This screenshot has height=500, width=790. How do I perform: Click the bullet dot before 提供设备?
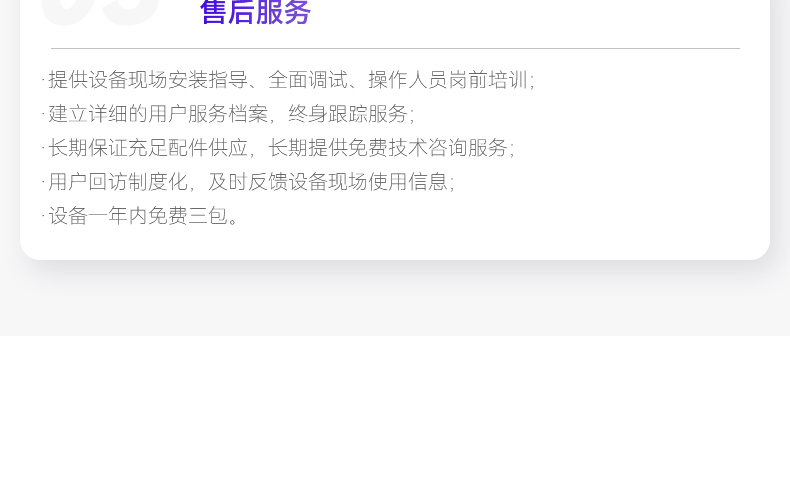pyautogui.click(x=44, y=80)
